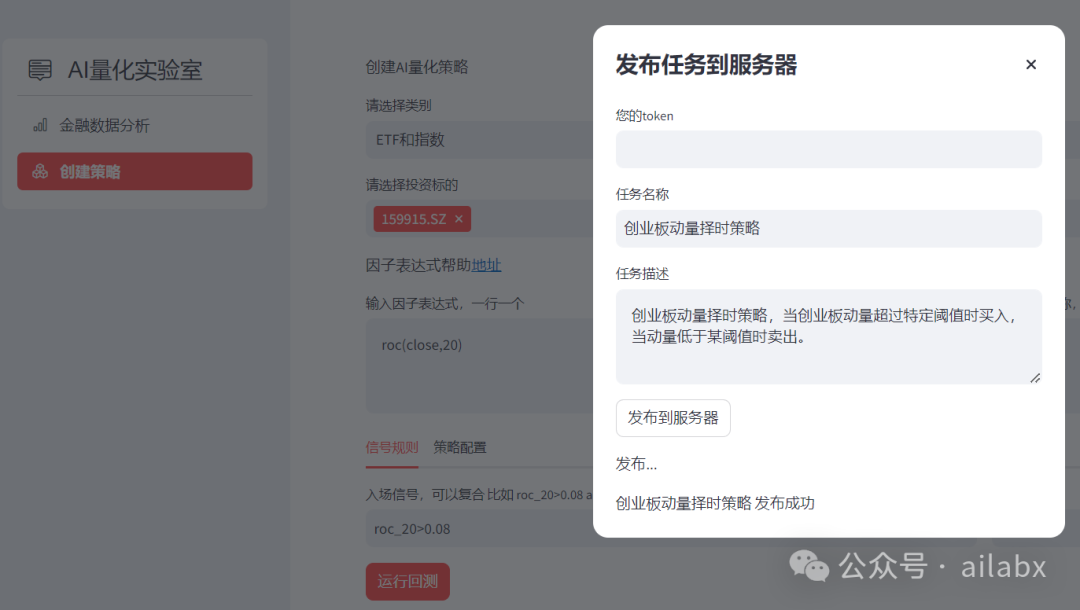Click the 发布到服务器 button
This screenshot has height=610, width=1080.
pos(673,418)
